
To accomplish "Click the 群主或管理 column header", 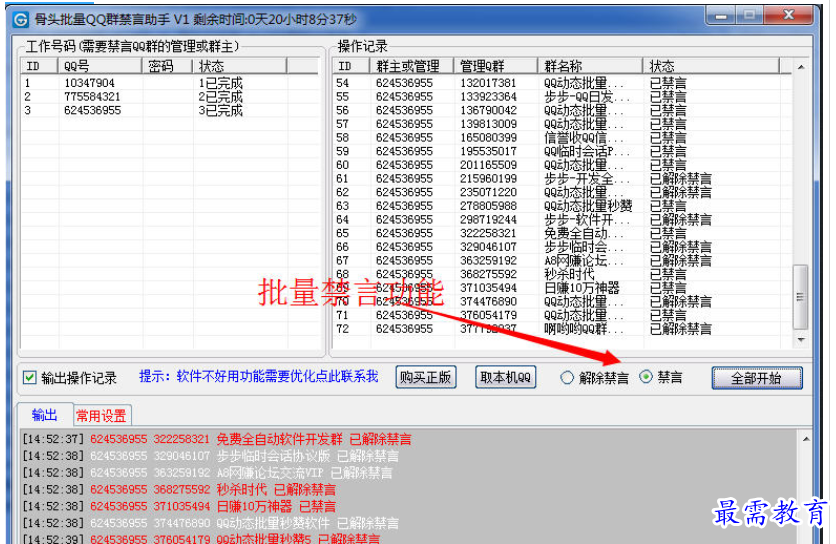I will click(411, 66).
